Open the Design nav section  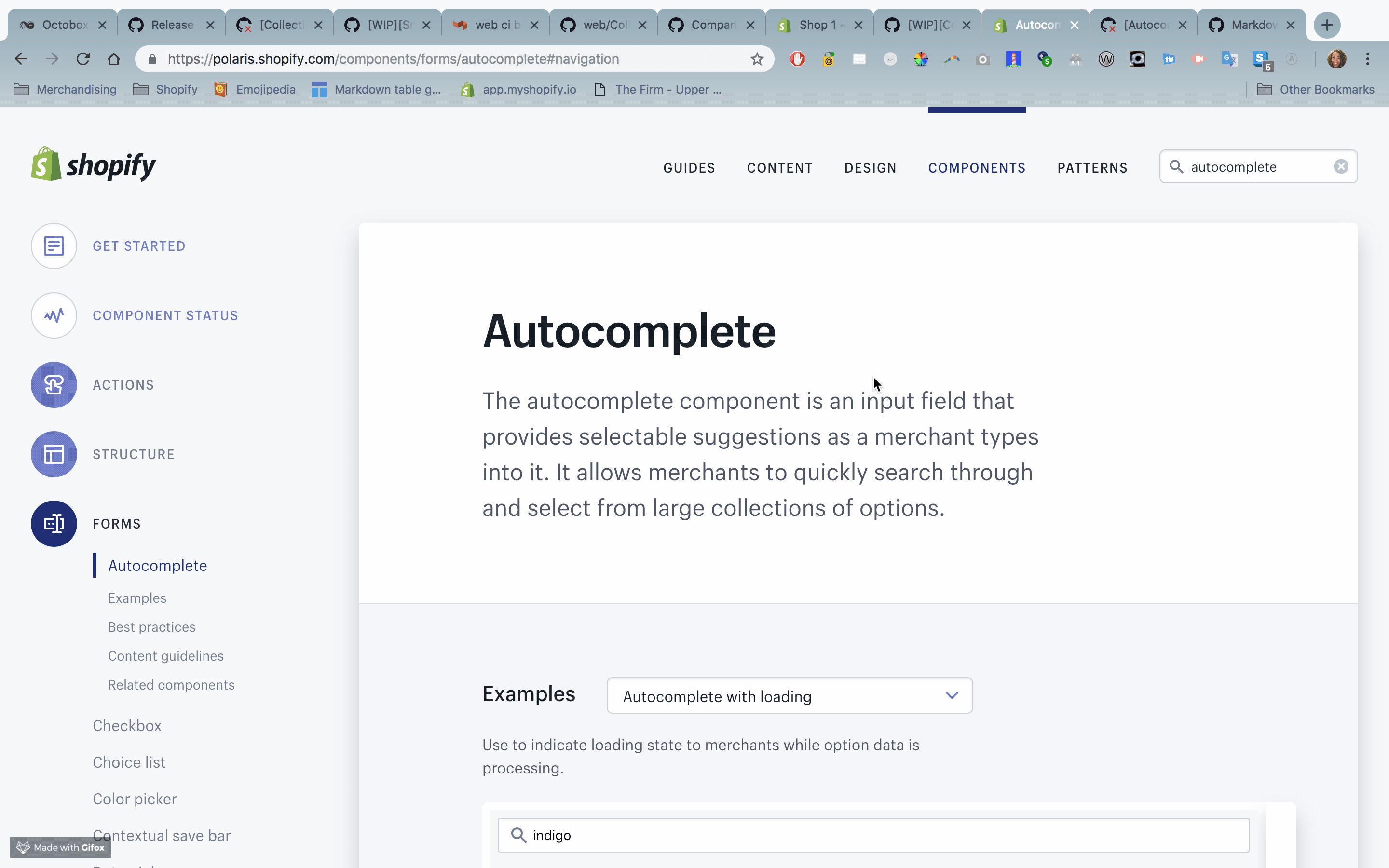(x=870, y=168)
